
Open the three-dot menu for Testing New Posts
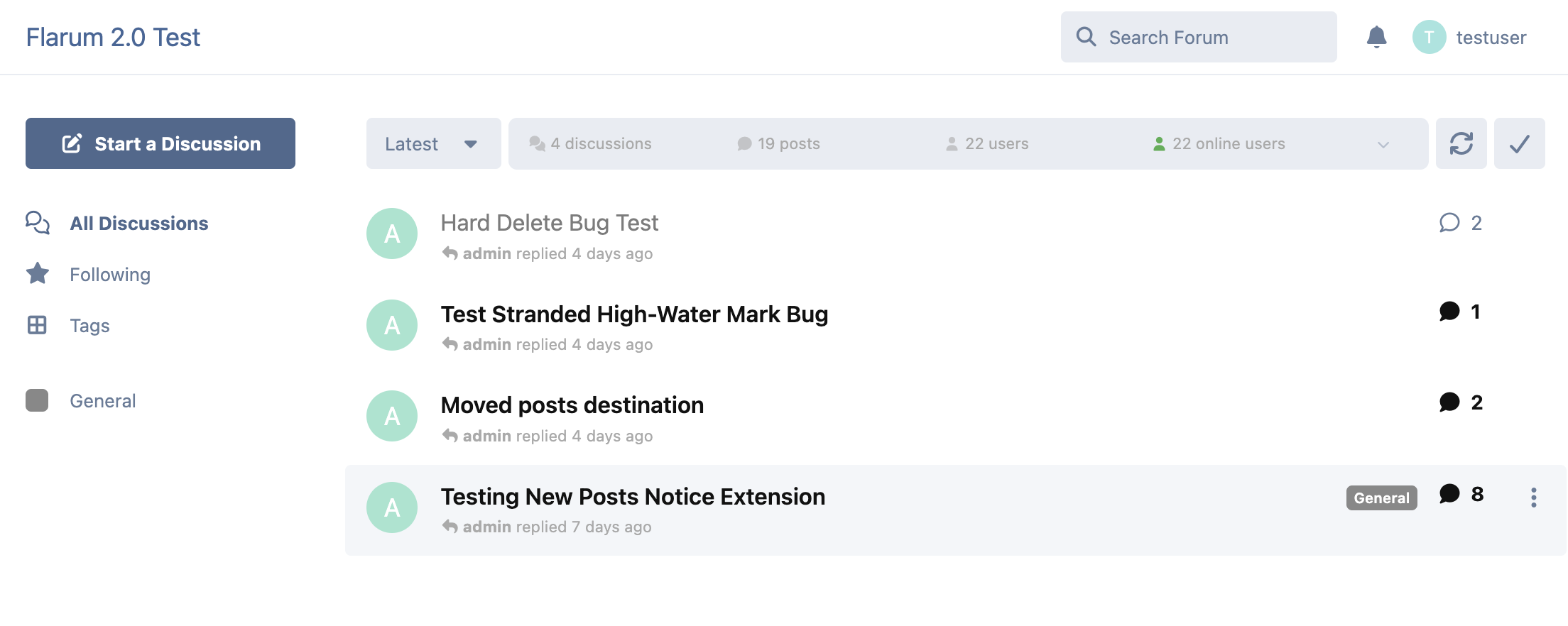click(x=1533, y=498)
